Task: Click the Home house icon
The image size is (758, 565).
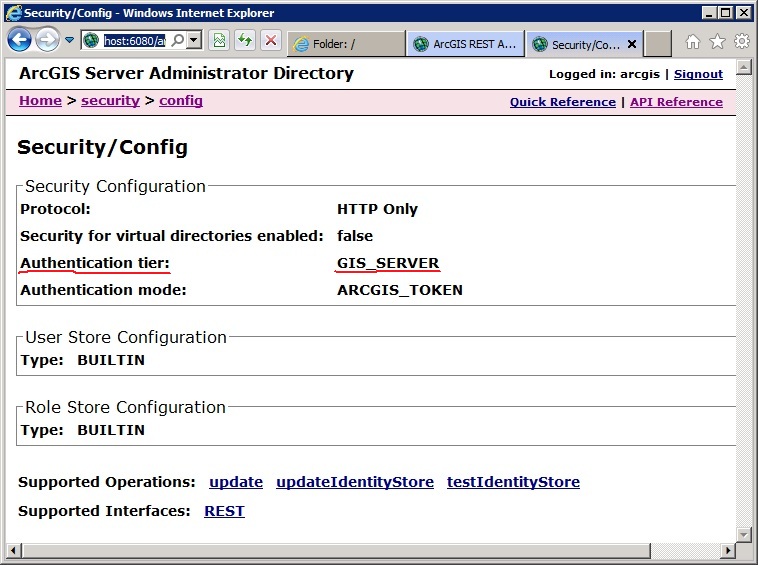Action: [x=693, y=42]
